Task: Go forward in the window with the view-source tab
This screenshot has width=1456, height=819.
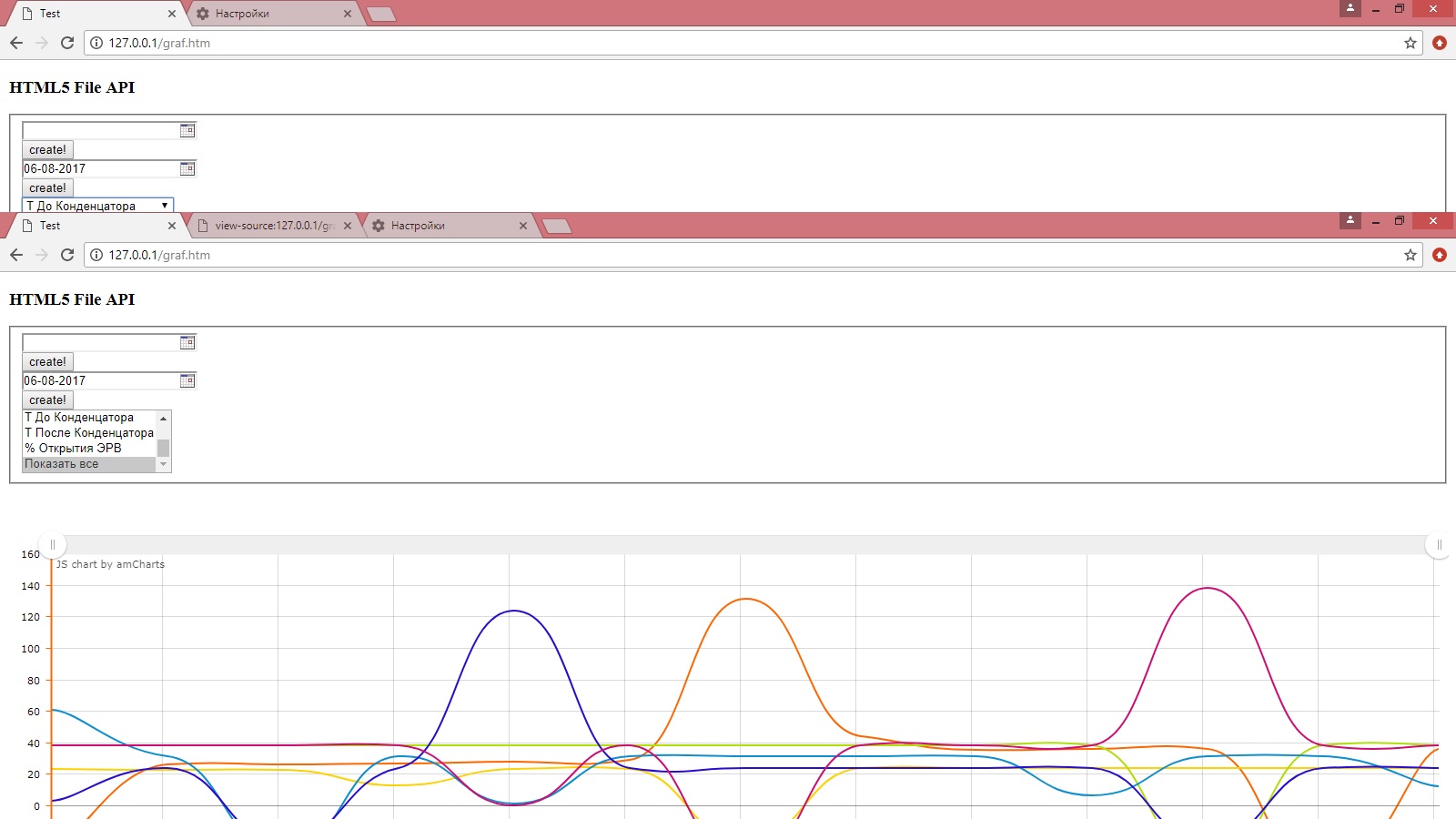Action: (42, 255)
